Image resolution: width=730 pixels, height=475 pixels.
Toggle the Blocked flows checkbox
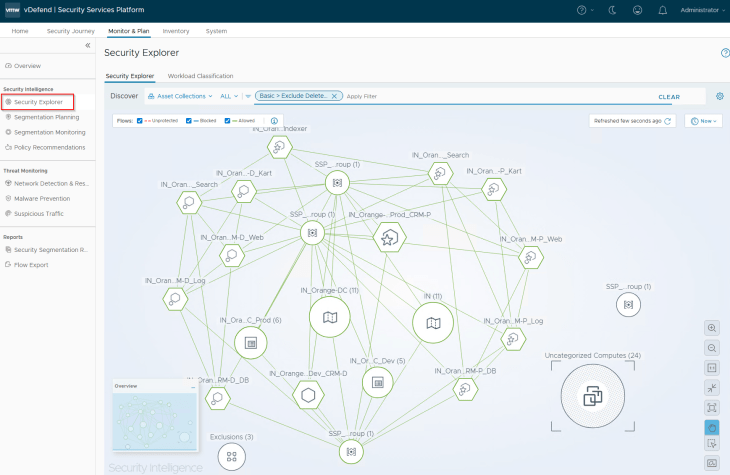tap(189, 120)
